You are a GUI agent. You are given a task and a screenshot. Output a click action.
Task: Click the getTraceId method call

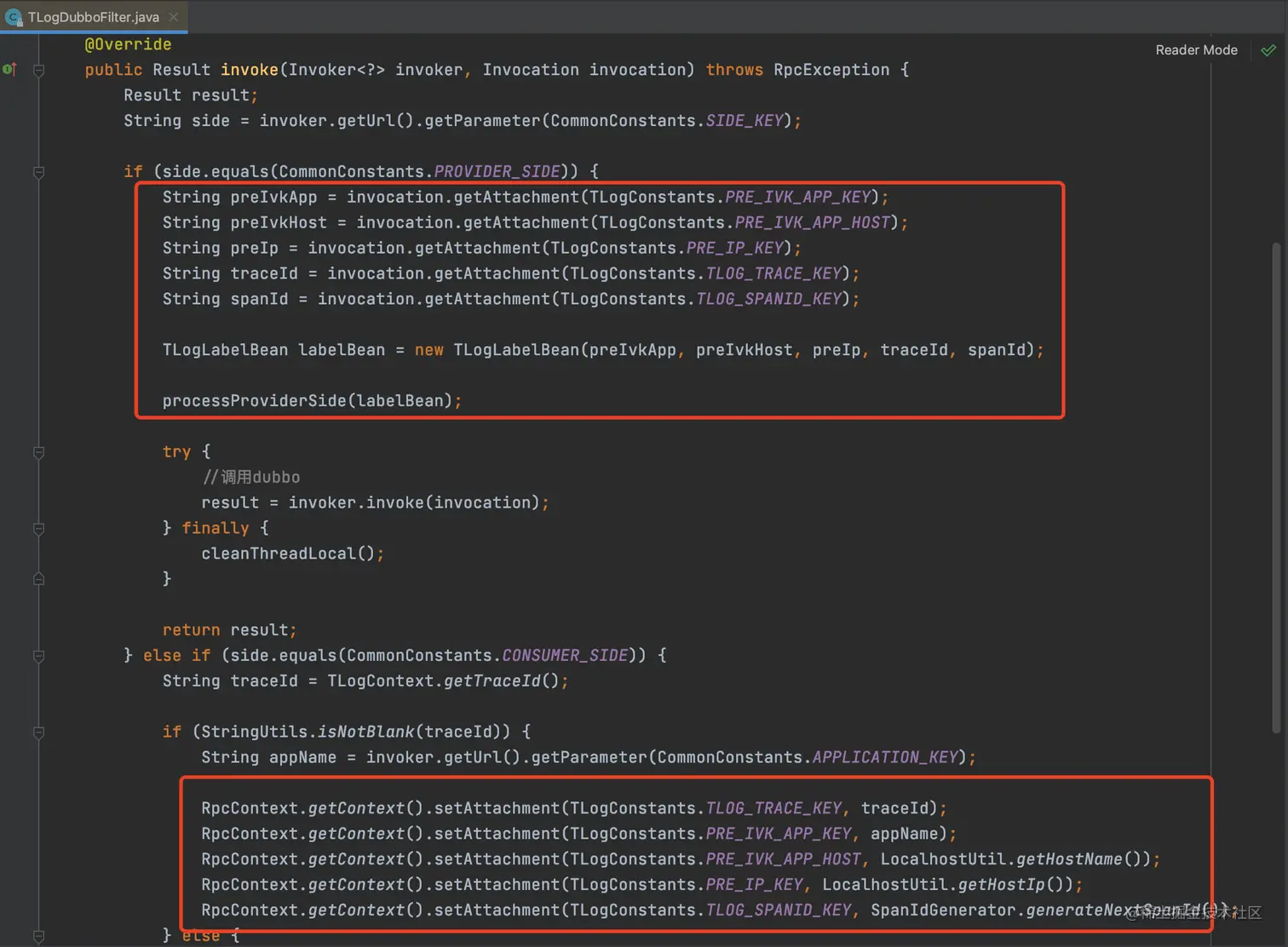(492, 680)
